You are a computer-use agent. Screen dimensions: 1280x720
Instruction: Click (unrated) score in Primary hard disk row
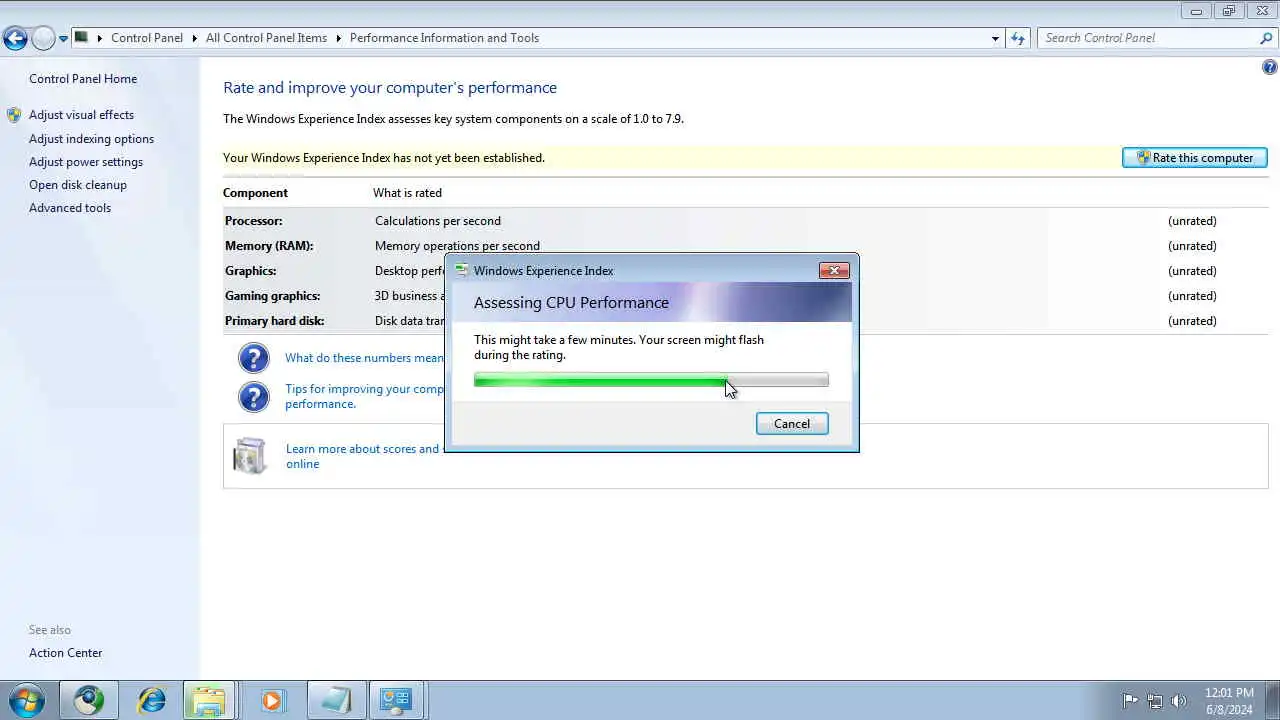click(1192, 321)
